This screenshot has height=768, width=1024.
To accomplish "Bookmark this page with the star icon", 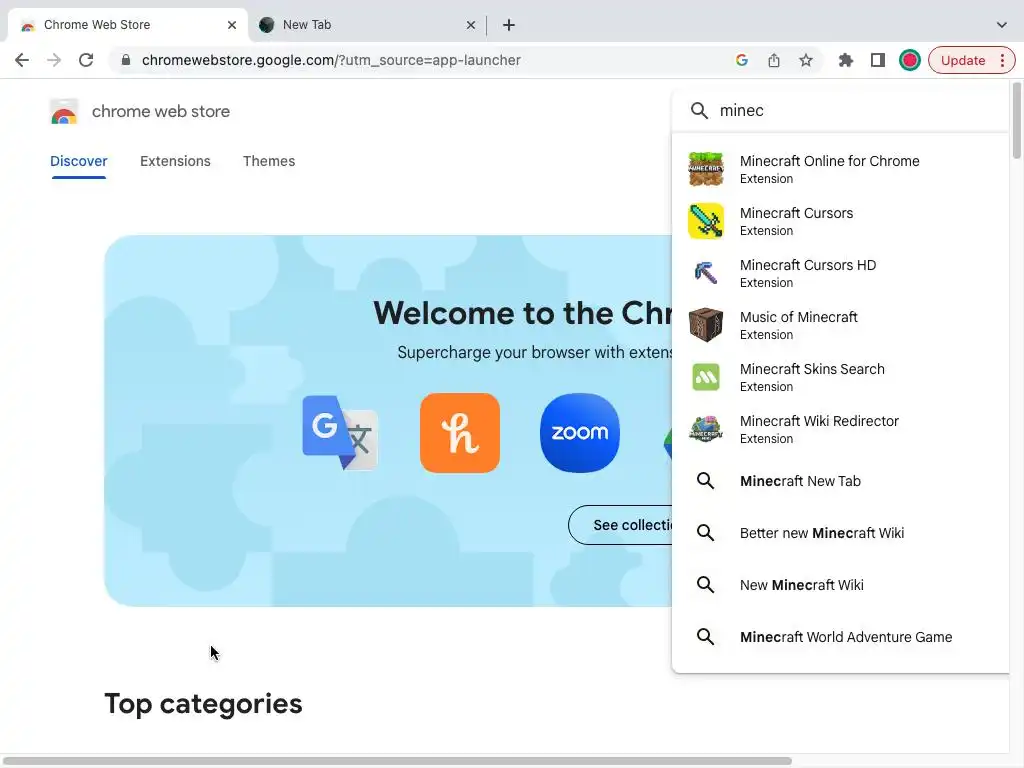I will [x=806, y=60].
